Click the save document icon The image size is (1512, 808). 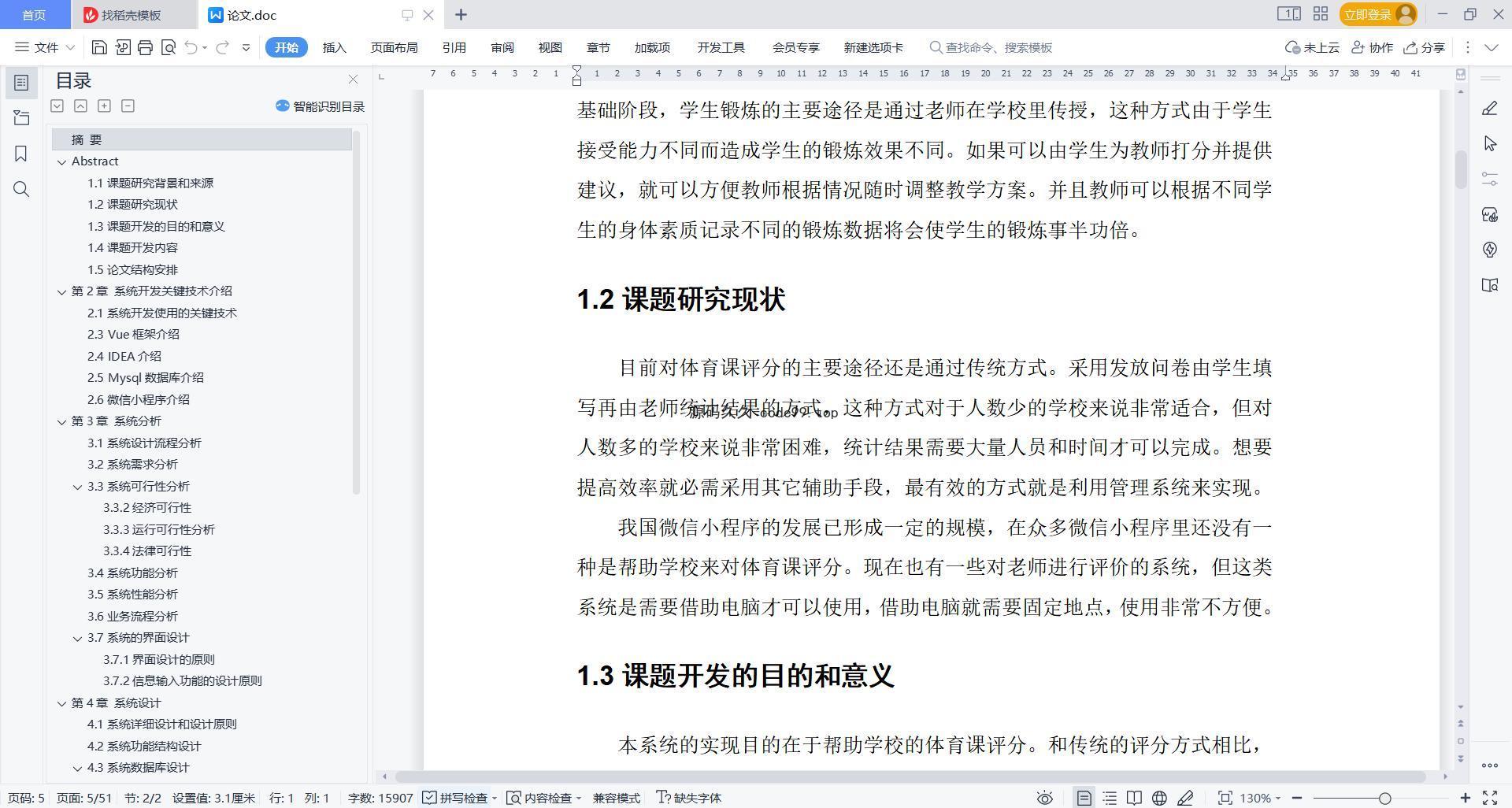(x=99, y=47)
